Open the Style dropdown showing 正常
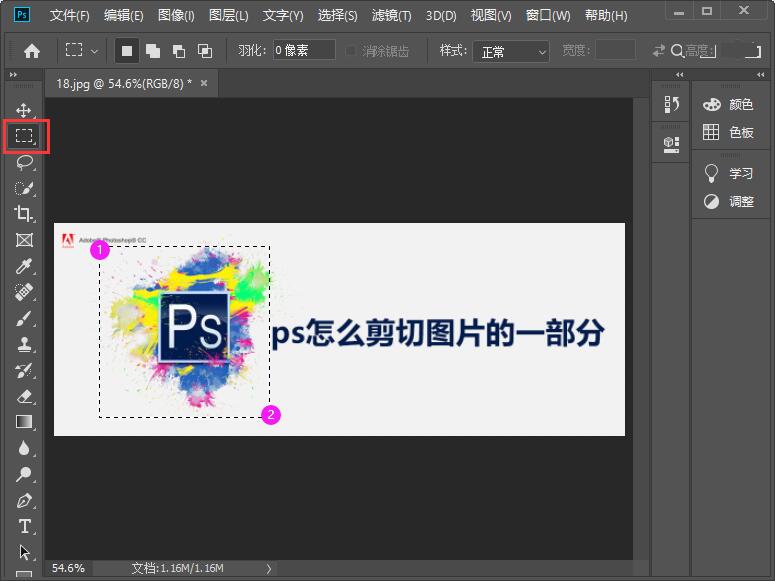775x581 pixels. click(511, 51)
